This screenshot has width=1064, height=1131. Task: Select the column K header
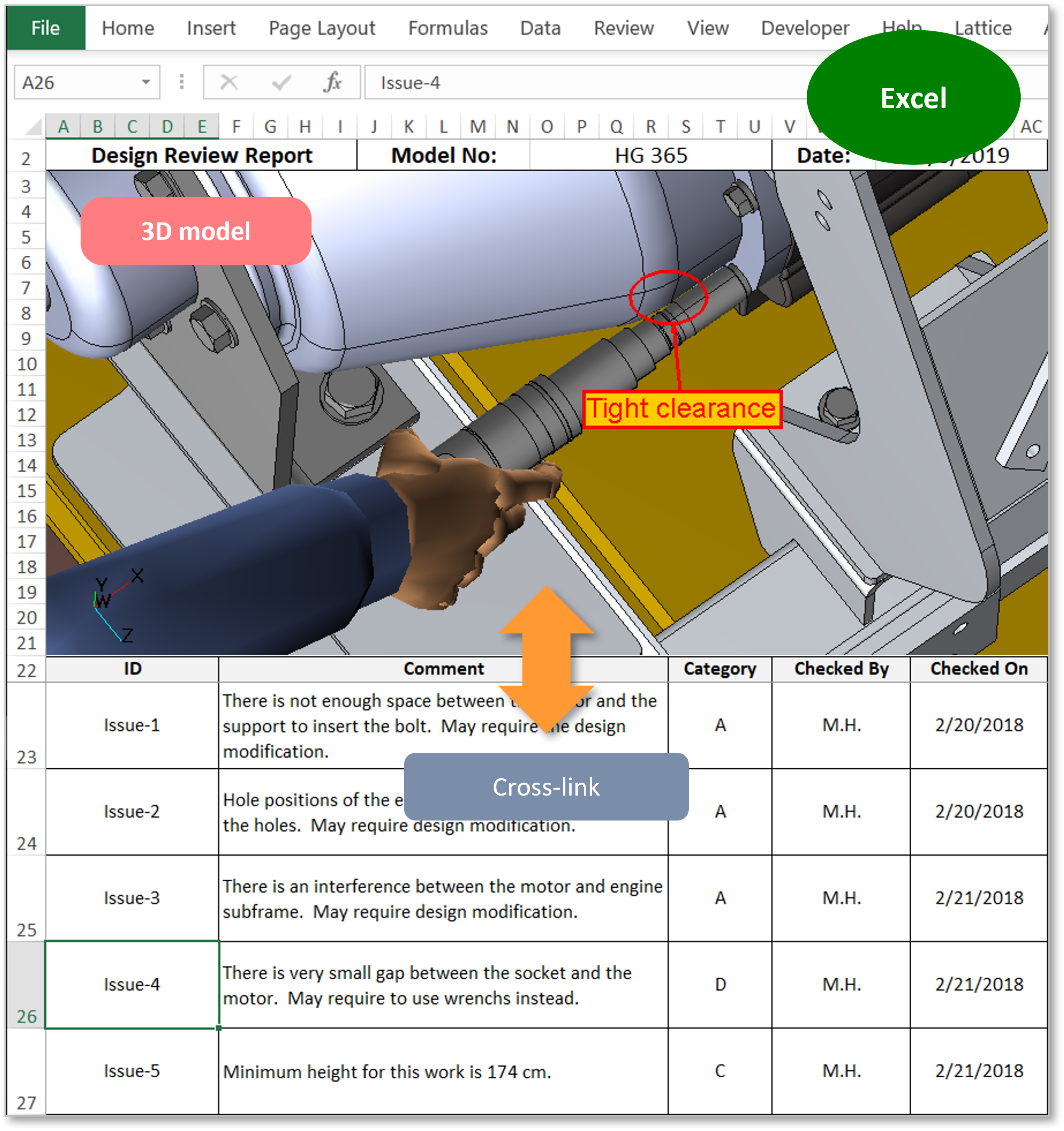(x=409, y=126)
